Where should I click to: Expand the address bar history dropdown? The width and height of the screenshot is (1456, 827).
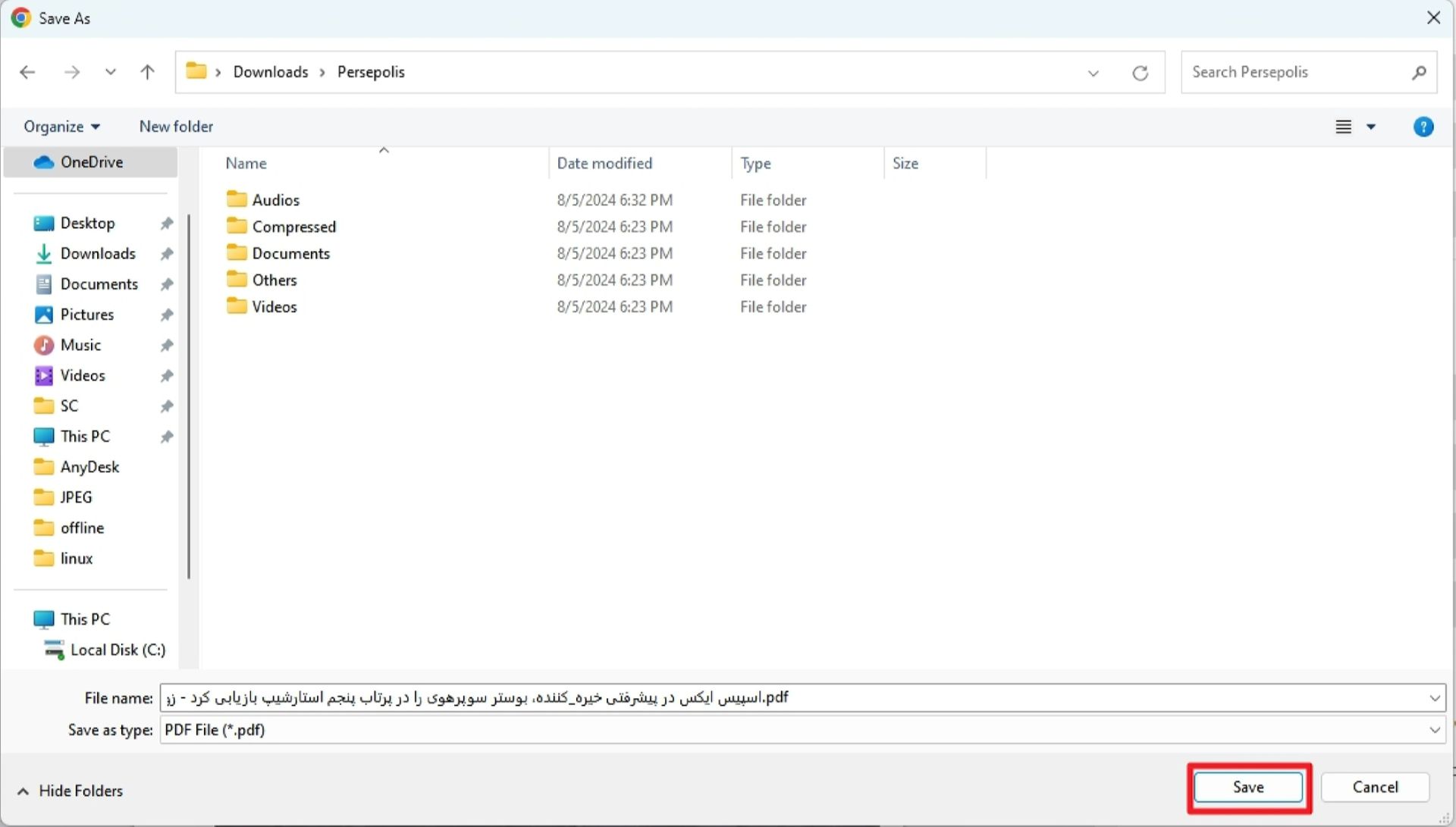point(1093,73)
